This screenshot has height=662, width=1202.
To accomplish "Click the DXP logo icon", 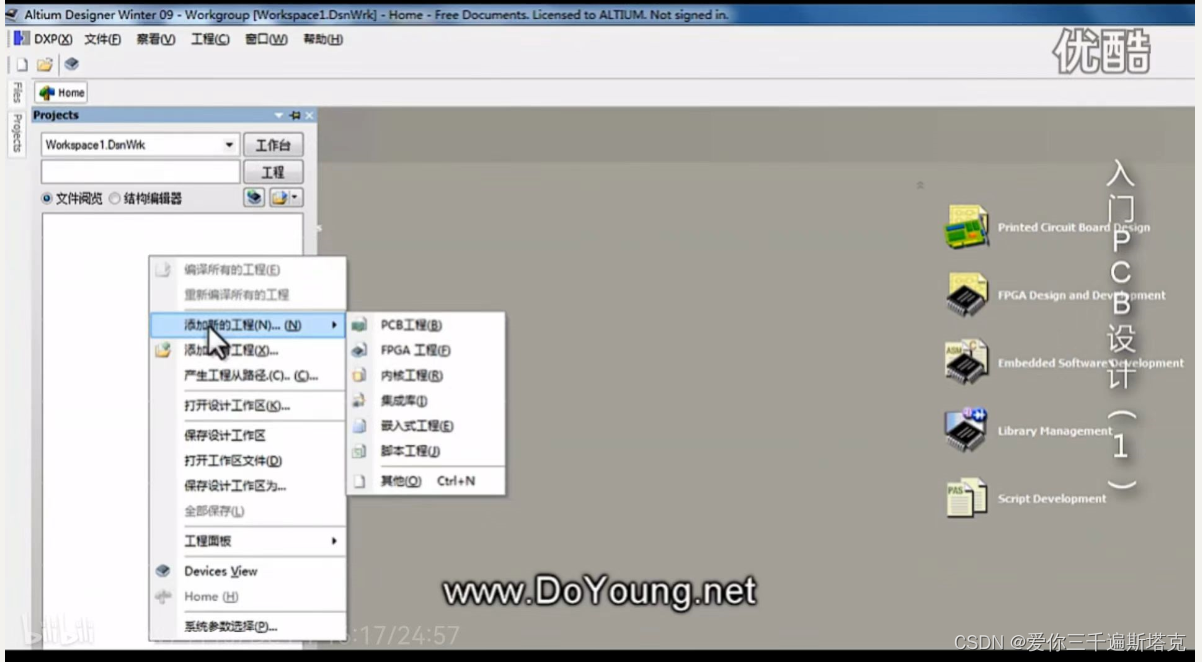I will (x=21, y=39).
